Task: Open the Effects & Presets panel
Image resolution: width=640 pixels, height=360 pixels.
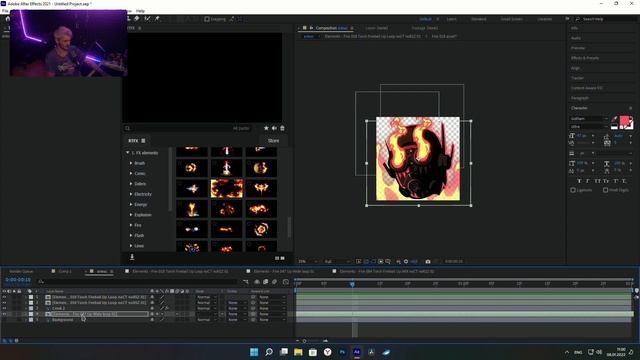Action: click(x=585, y=58)
